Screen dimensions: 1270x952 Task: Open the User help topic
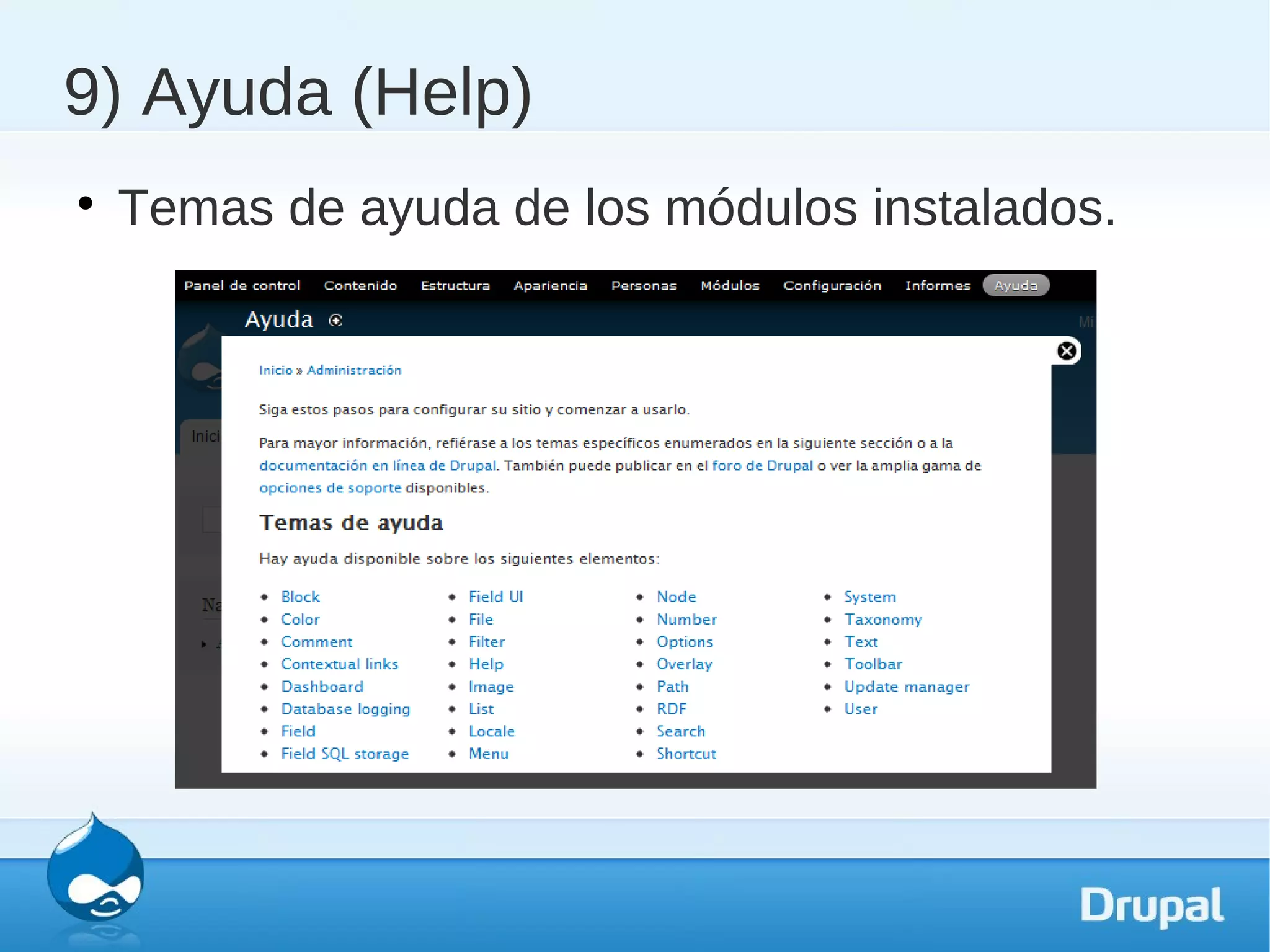(861, 709)
